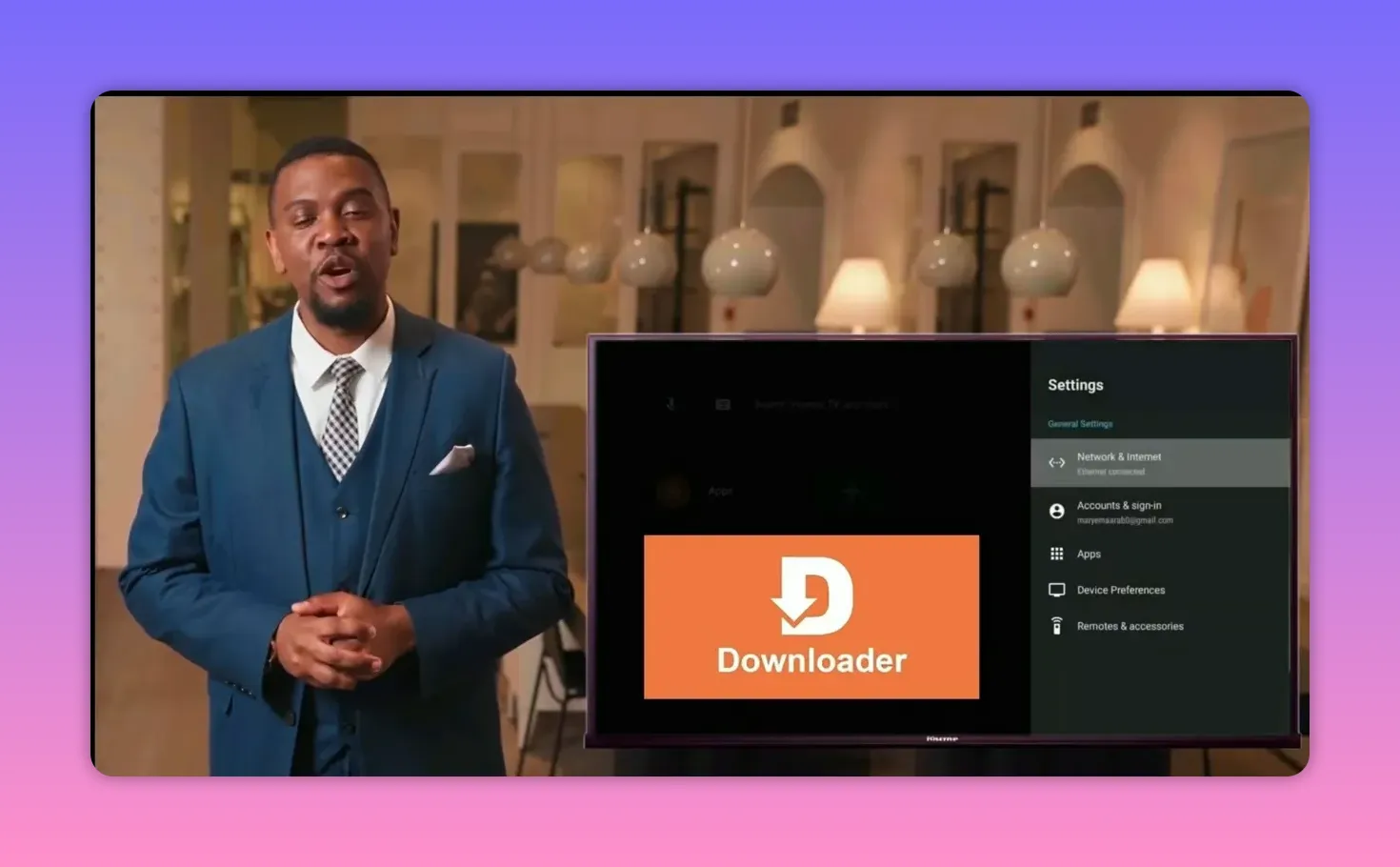This screenshot has width=1400, height=867.
Task: Click the 'General Settings' section label
Action: pyautogui.click(x=1080, y=424)
